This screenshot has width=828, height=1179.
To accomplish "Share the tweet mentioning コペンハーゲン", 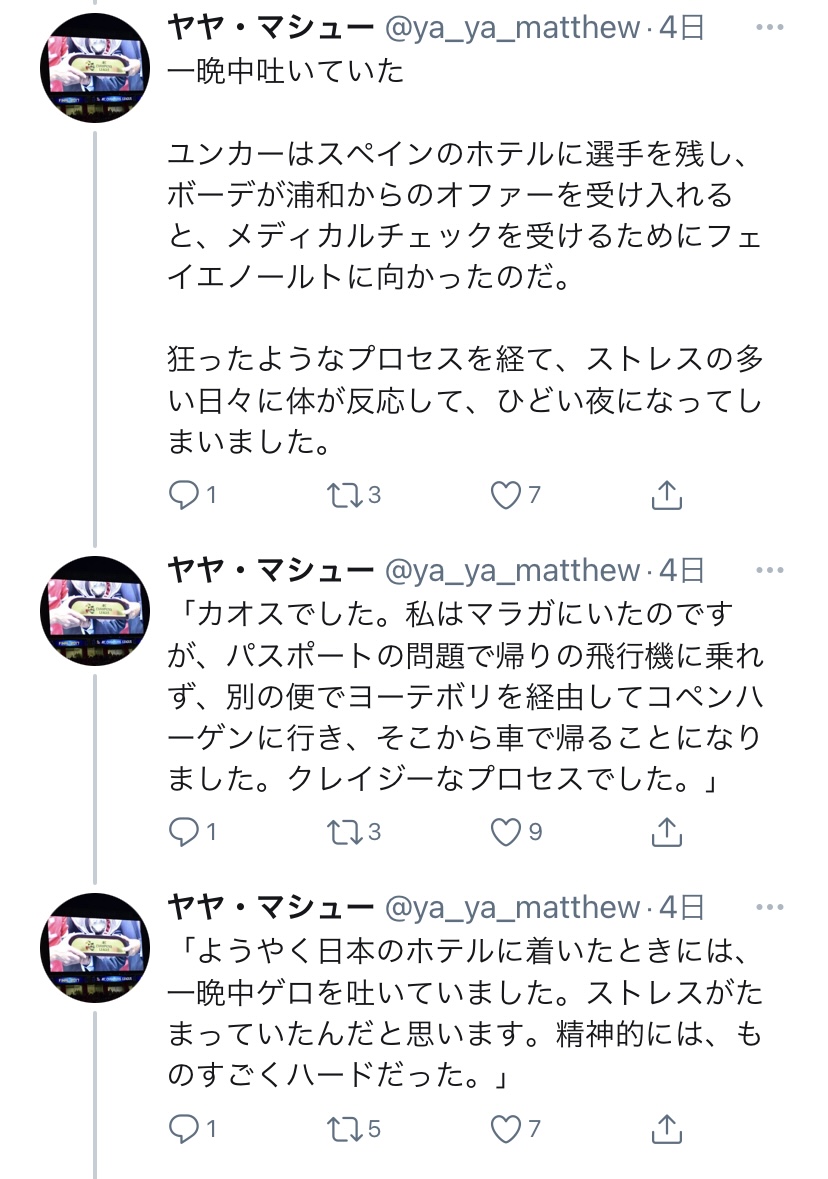I will click(666, 831).
